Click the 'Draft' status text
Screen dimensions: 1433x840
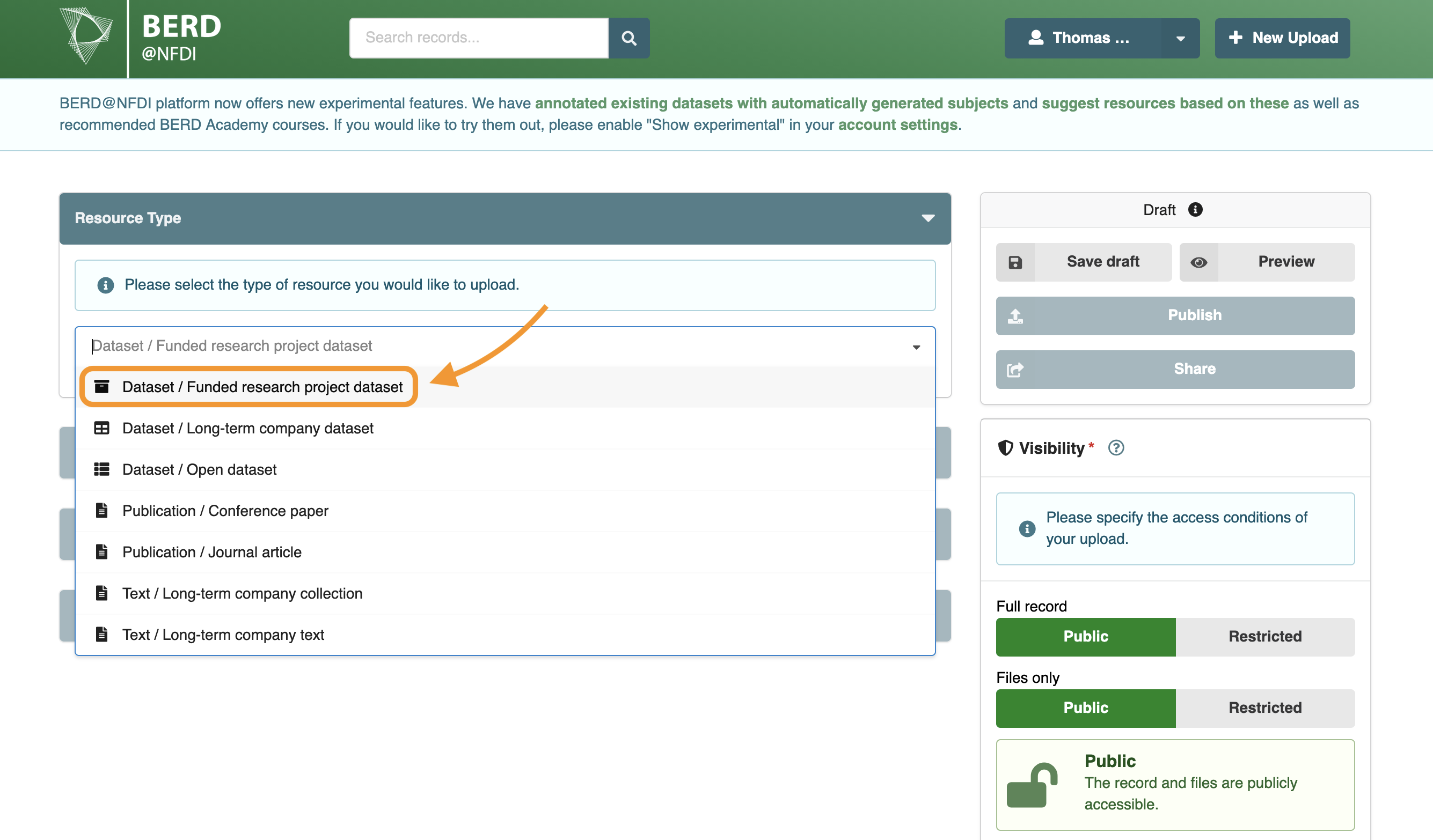1159,210
